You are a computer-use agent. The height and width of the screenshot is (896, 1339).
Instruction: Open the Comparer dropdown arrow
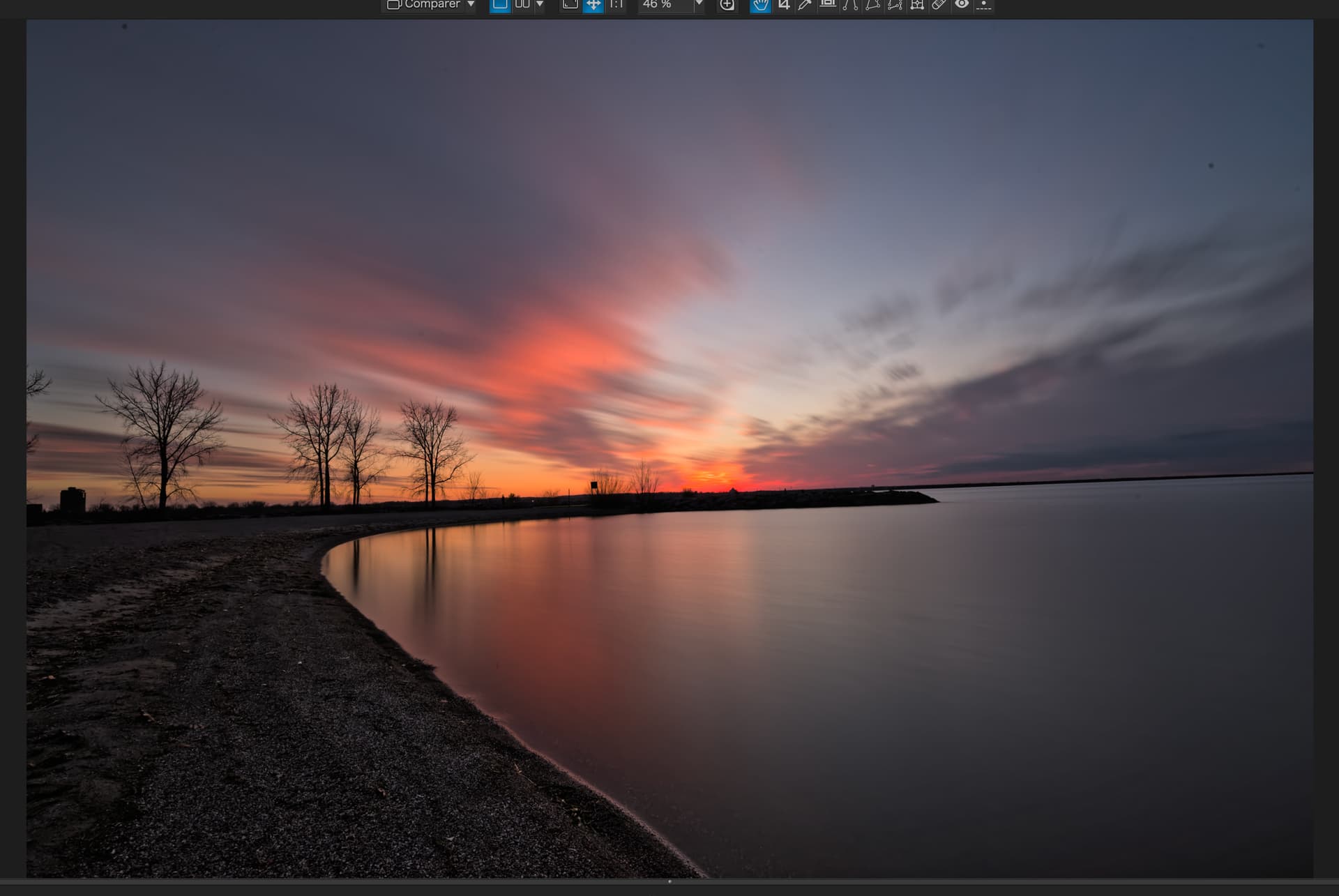(x=471, y=5)
